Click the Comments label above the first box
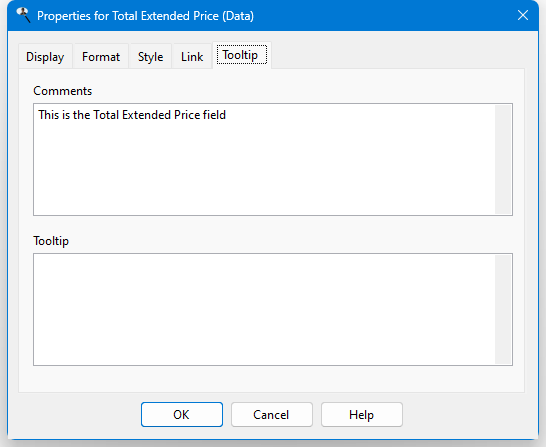 63,91
